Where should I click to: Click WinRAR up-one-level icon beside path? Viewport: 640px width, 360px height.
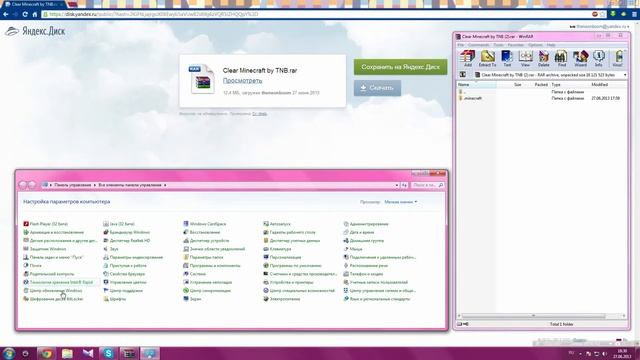463,75
